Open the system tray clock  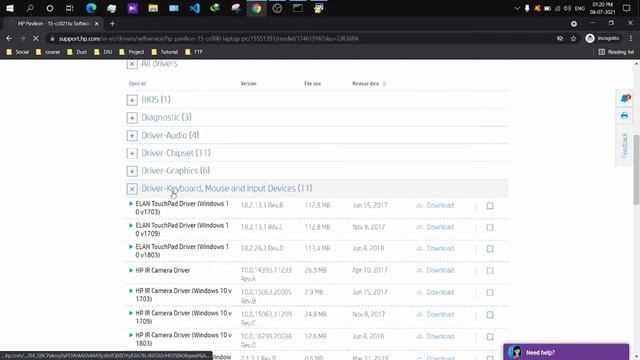coord(602,8)
